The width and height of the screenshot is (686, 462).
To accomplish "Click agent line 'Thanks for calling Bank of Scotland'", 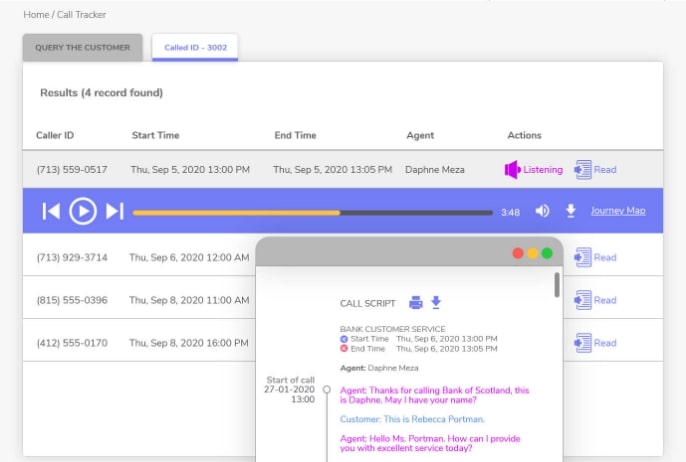I will point(434,395).
